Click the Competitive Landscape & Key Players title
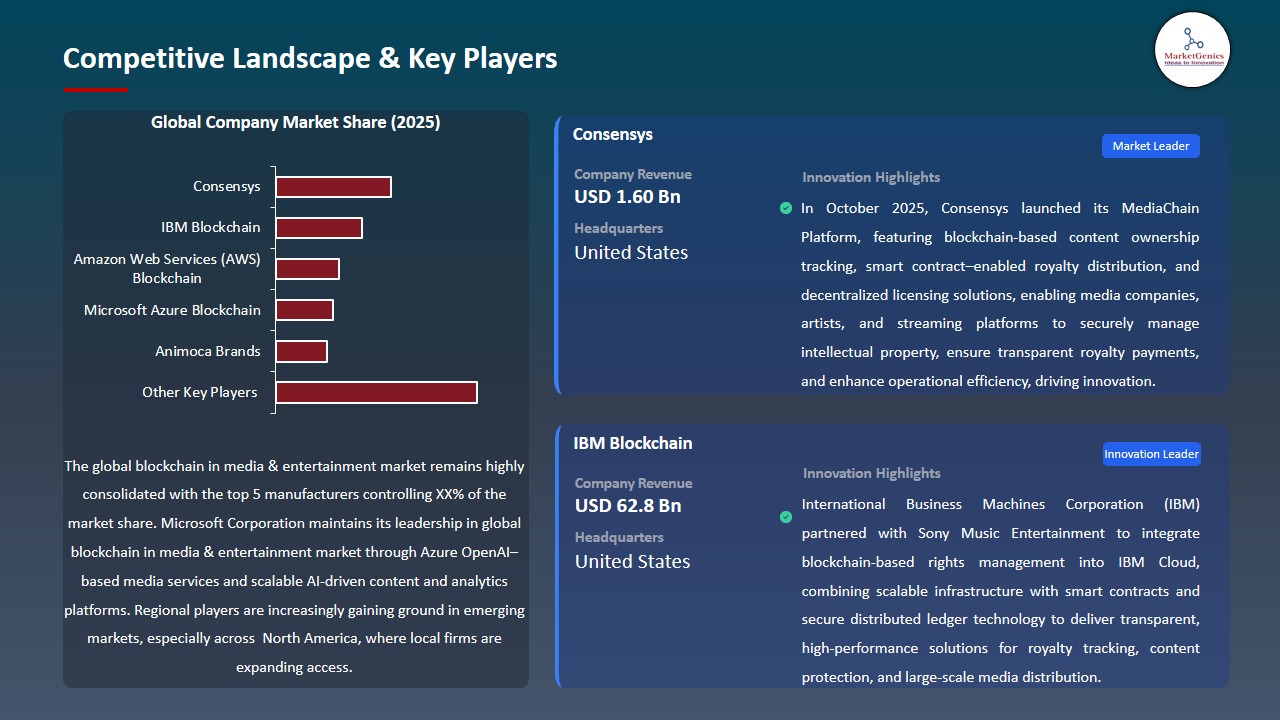 click(310, 59)
